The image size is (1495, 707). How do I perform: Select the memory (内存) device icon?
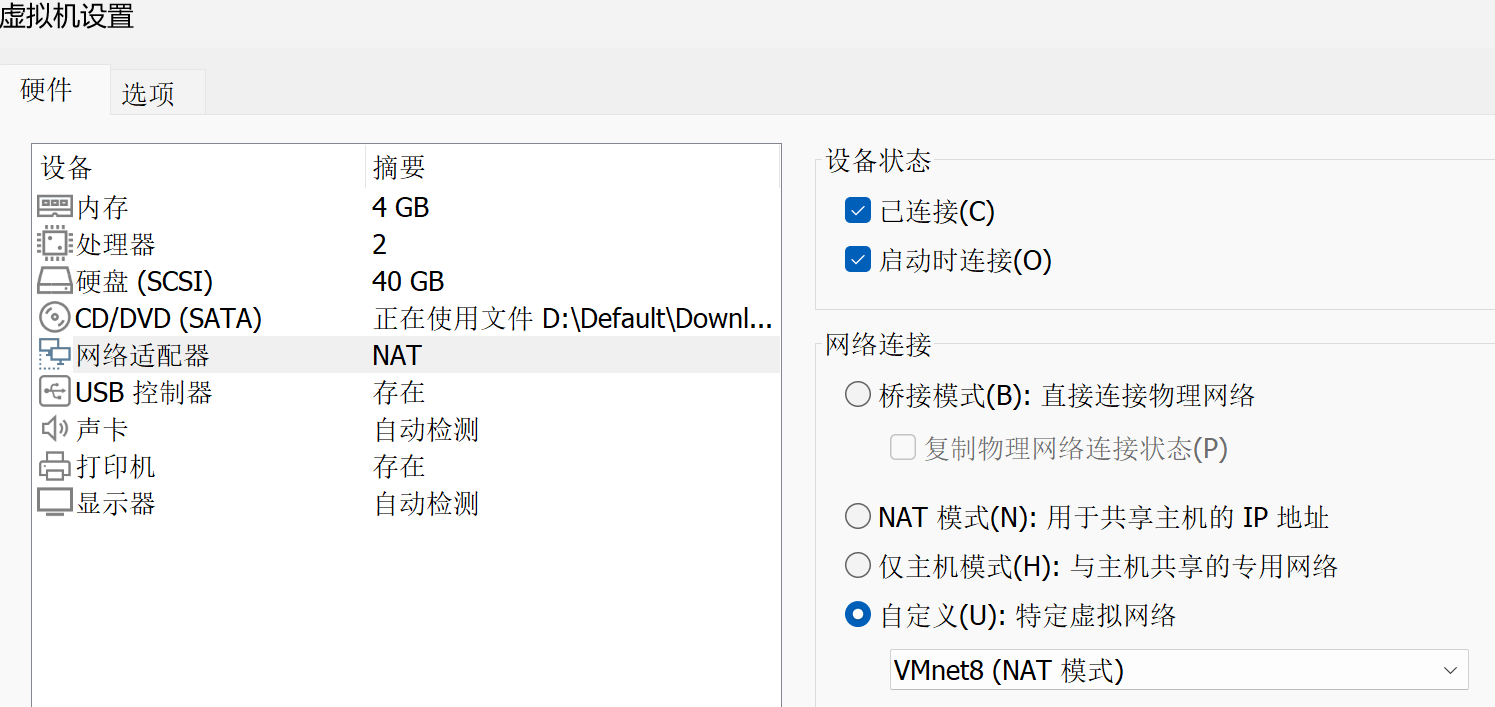click(x=55, y=207)
